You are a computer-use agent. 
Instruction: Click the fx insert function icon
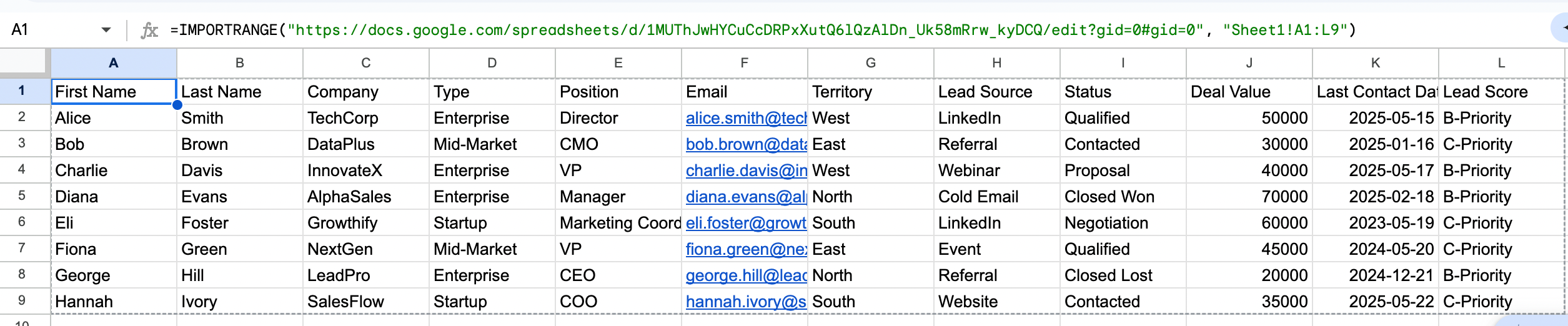(x=149, y=30)
